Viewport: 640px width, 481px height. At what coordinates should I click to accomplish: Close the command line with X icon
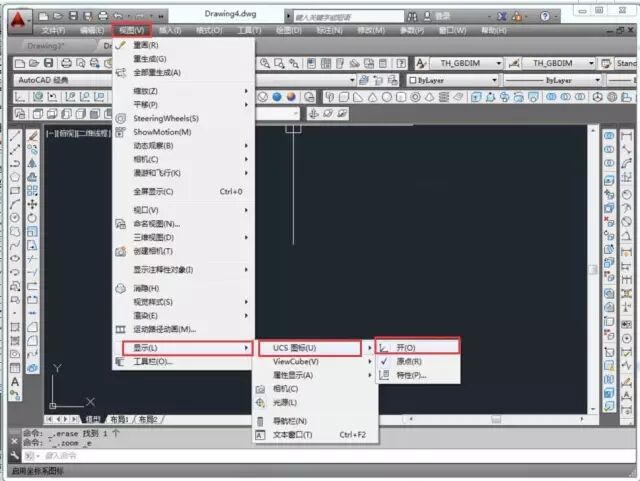click(14, 441)
